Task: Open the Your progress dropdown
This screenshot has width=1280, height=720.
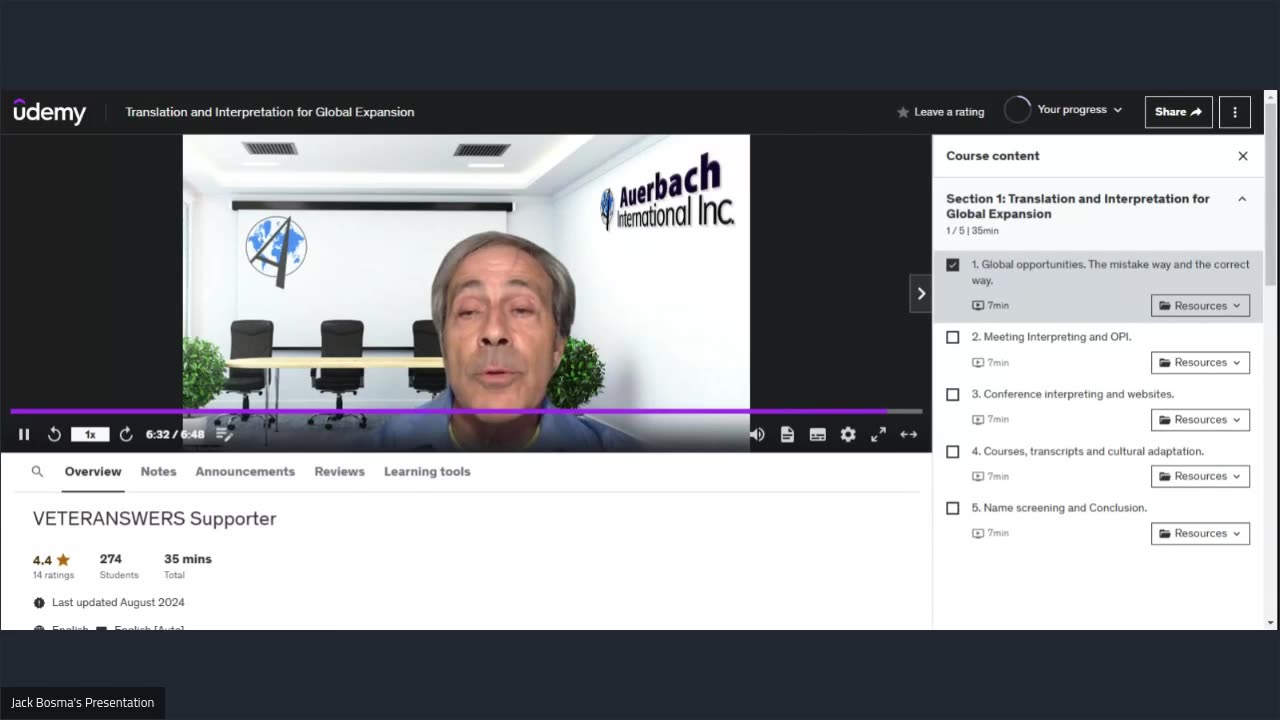Action: click(1080, 110)
